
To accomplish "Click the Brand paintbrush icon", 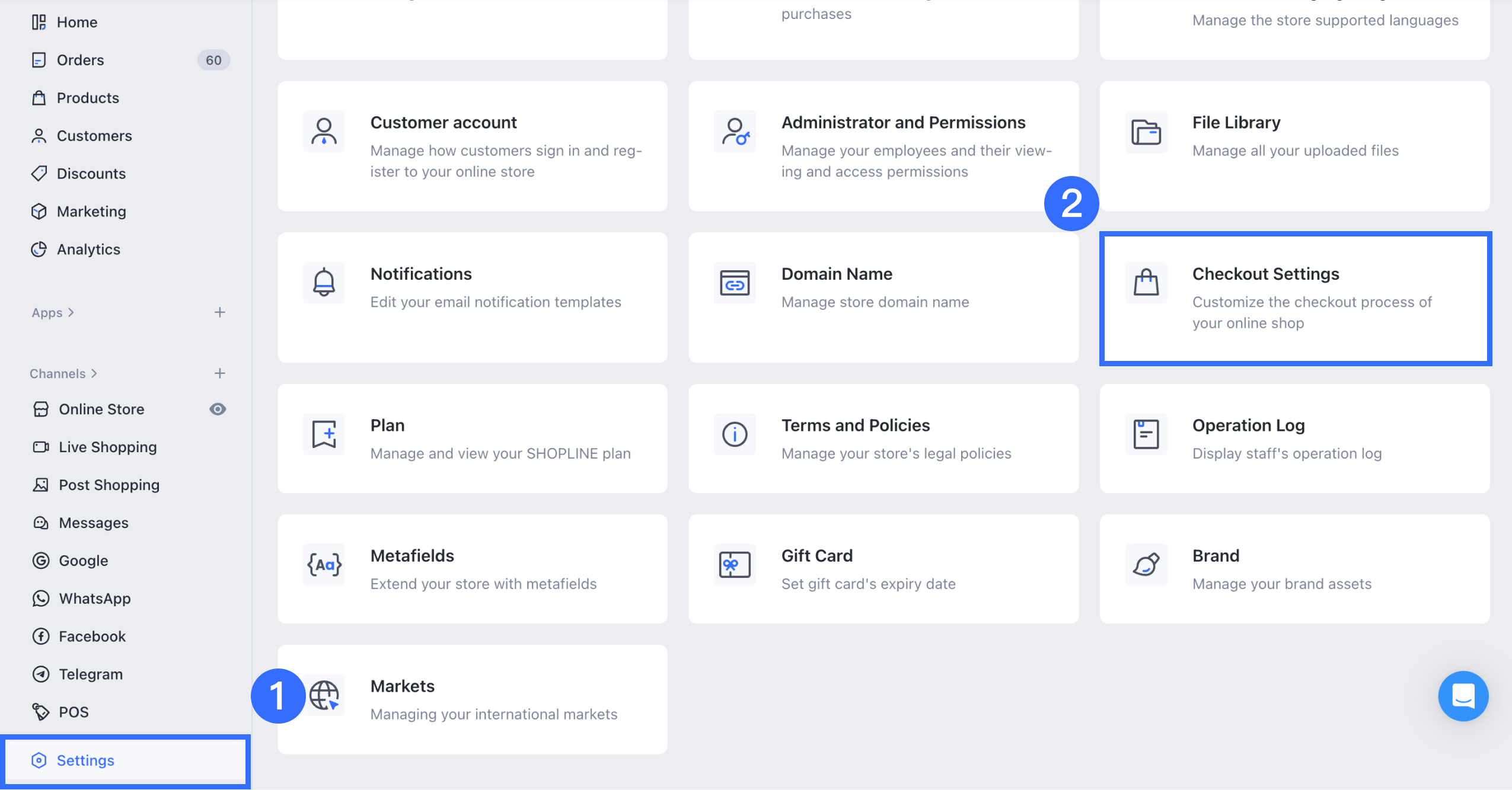I will tap(1146, 564).
